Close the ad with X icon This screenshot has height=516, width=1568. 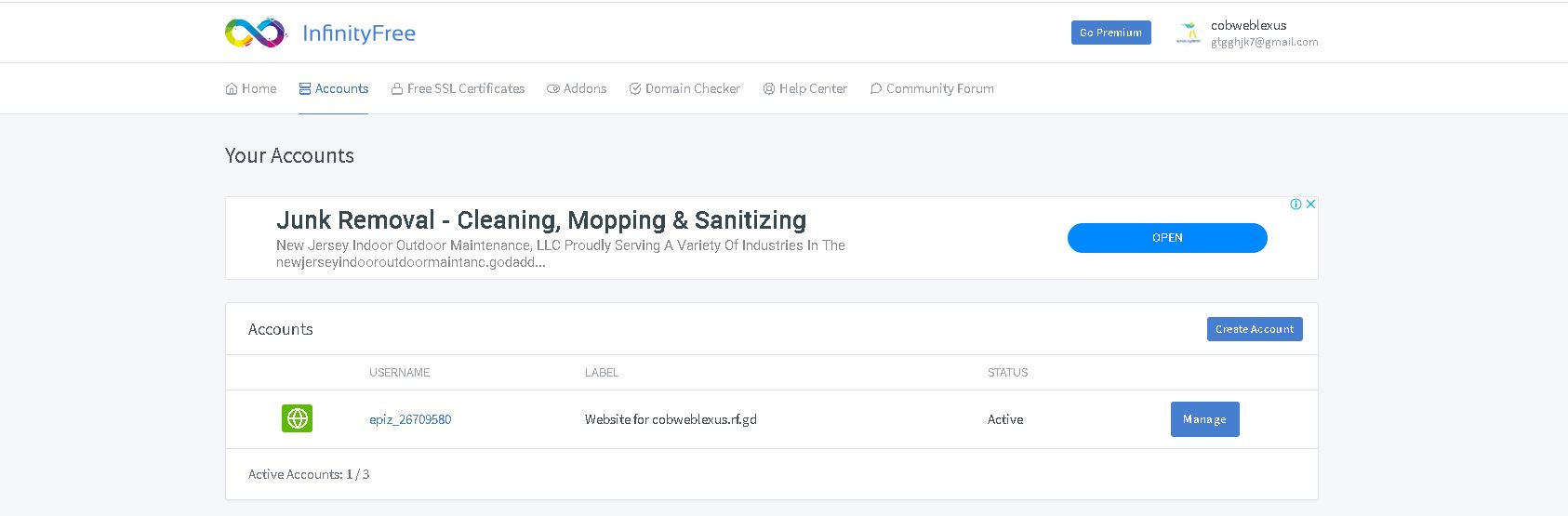tap(1310, 205)
